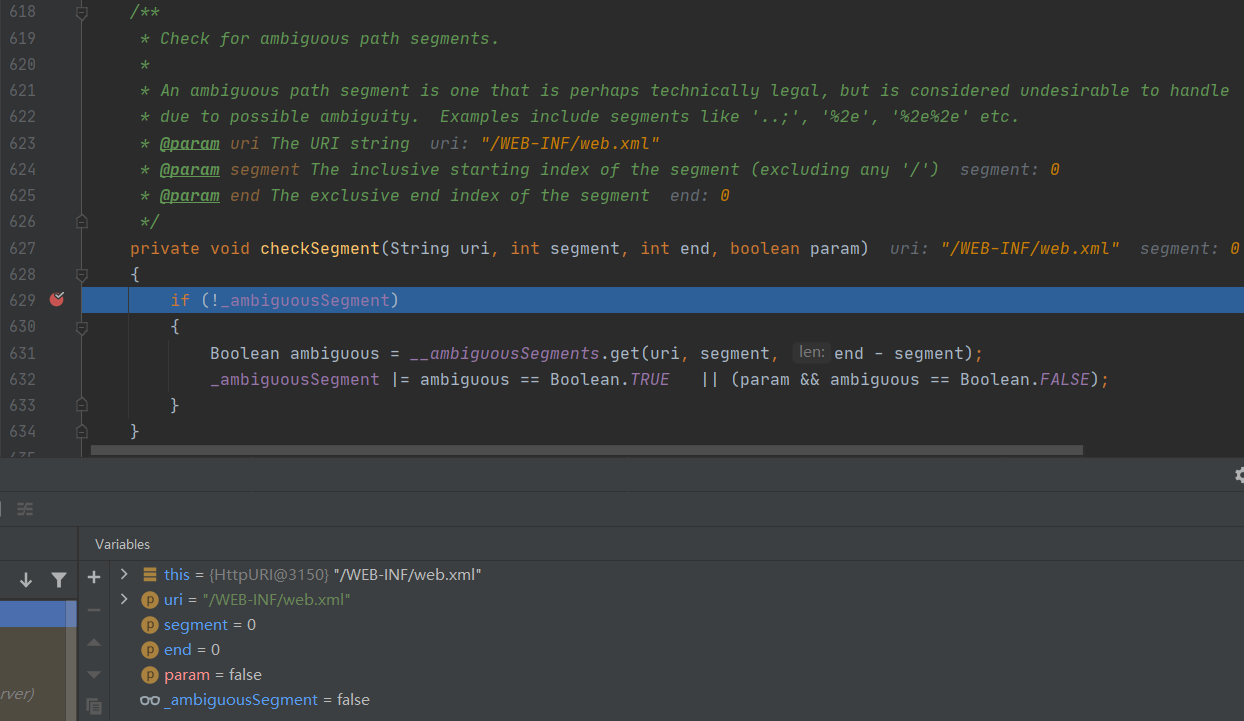Click the threads view icon in debug toolbar
This screenshot has height=721, width=1244.
tap(25, 509)
